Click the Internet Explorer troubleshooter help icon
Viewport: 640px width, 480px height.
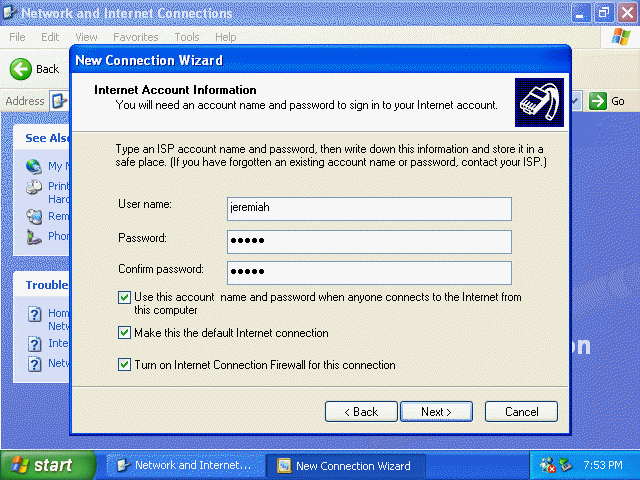pyautogui.click(x=35, y=344)
